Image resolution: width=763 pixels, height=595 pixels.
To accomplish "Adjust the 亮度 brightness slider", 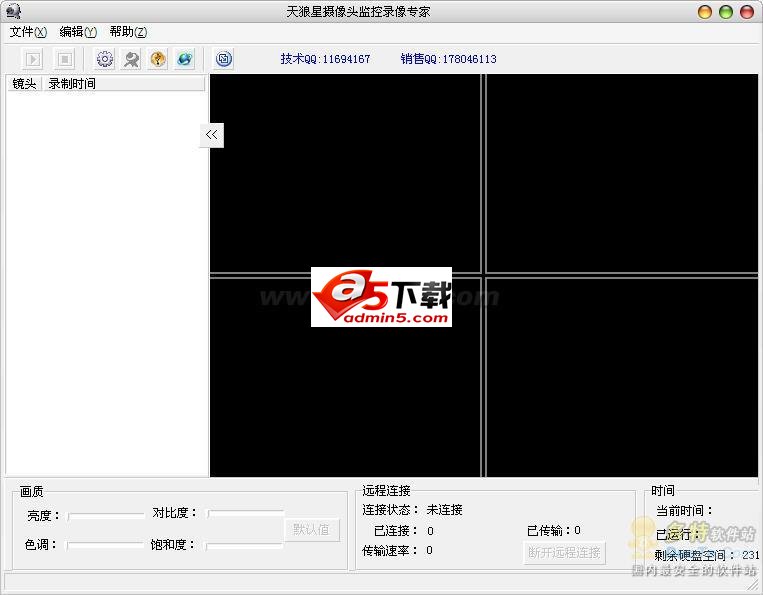I will click(x=106, y=516).
